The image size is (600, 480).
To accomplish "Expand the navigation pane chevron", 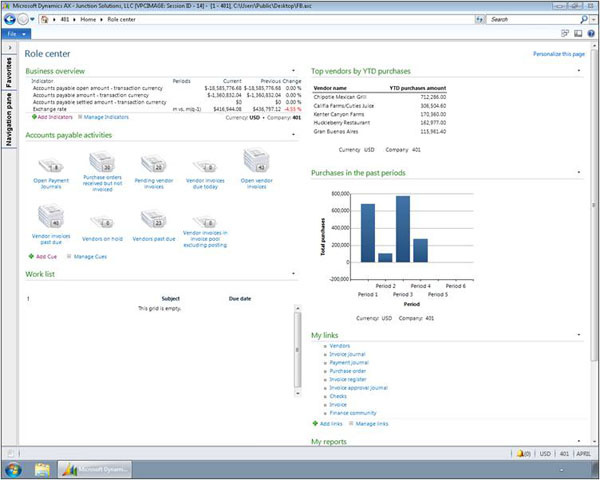I will click(x=10, y=48).
